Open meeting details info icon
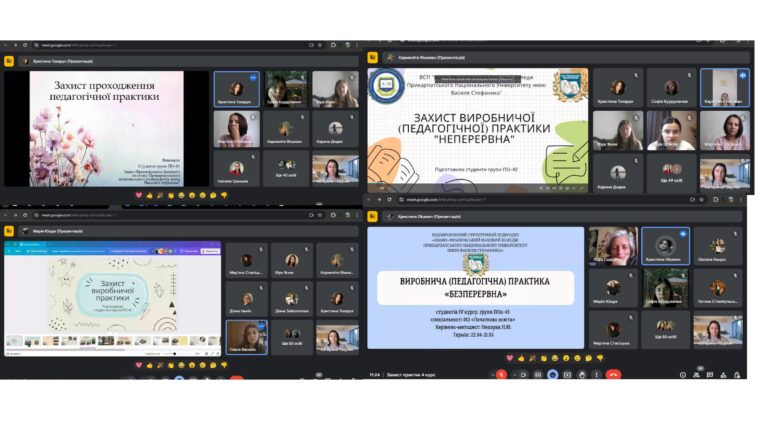This screenshot has width=768, height=432. 683,375
